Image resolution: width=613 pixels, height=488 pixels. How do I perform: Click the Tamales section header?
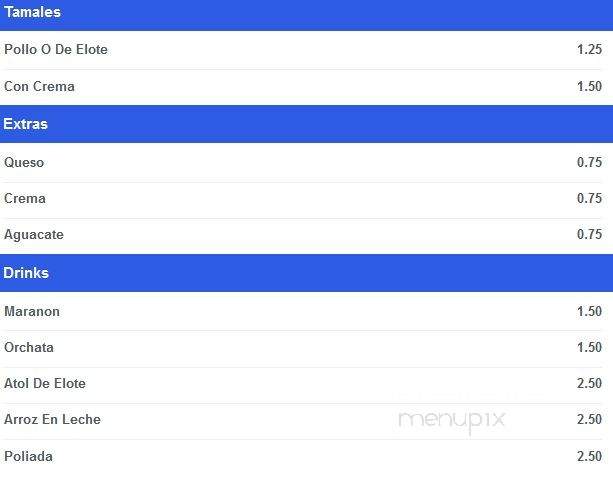pyautogui.click(x=306, y=14)
